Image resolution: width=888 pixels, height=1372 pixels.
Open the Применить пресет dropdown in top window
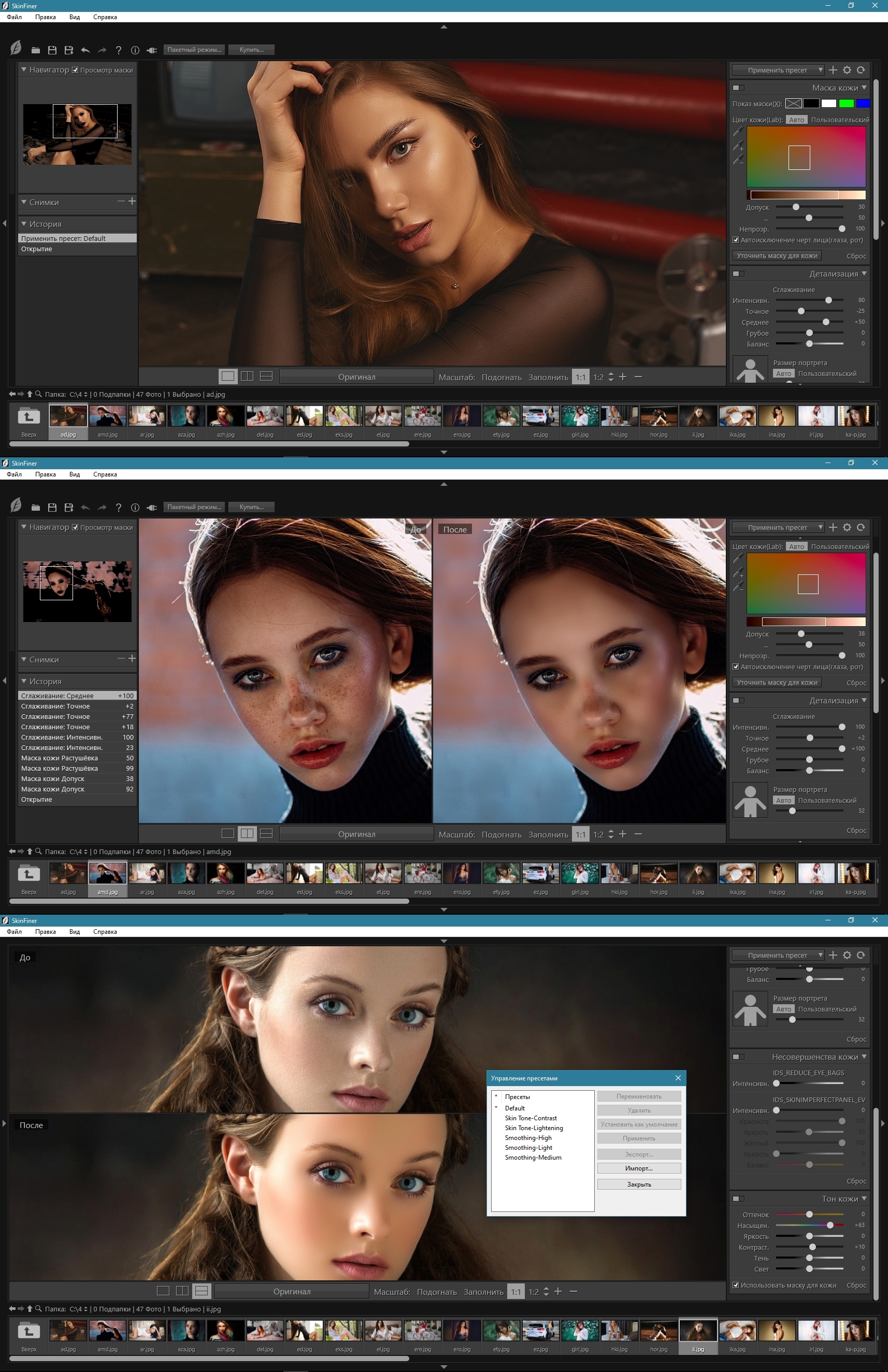[778, 70]
